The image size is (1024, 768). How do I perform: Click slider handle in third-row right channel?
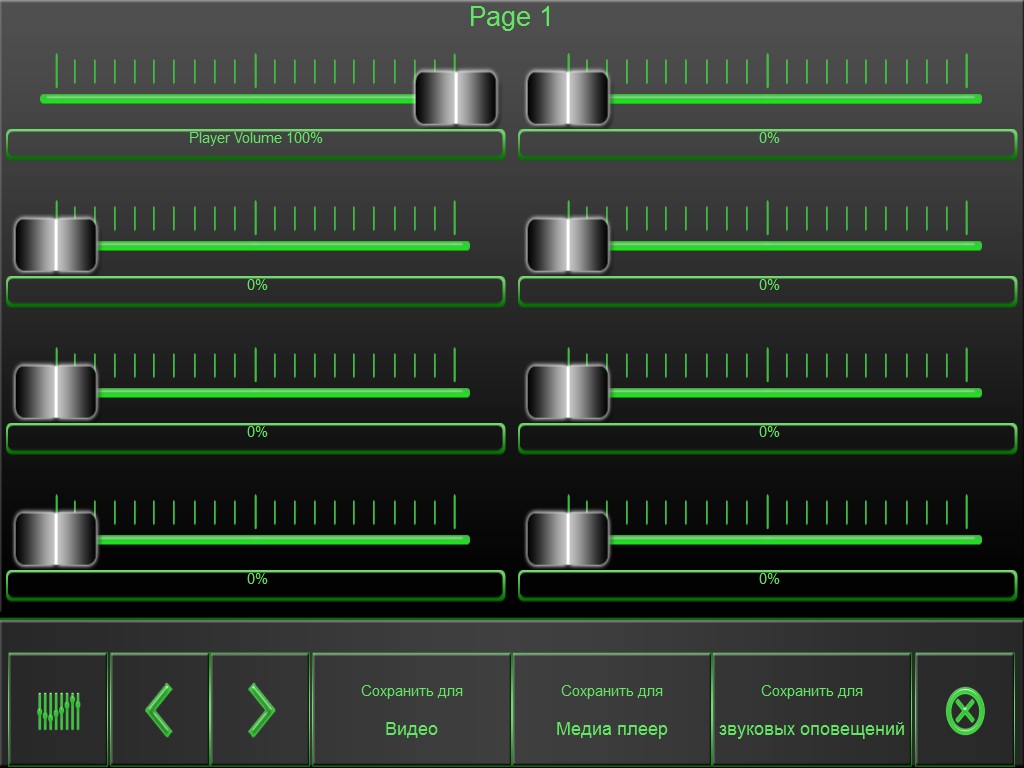(568, 392)
